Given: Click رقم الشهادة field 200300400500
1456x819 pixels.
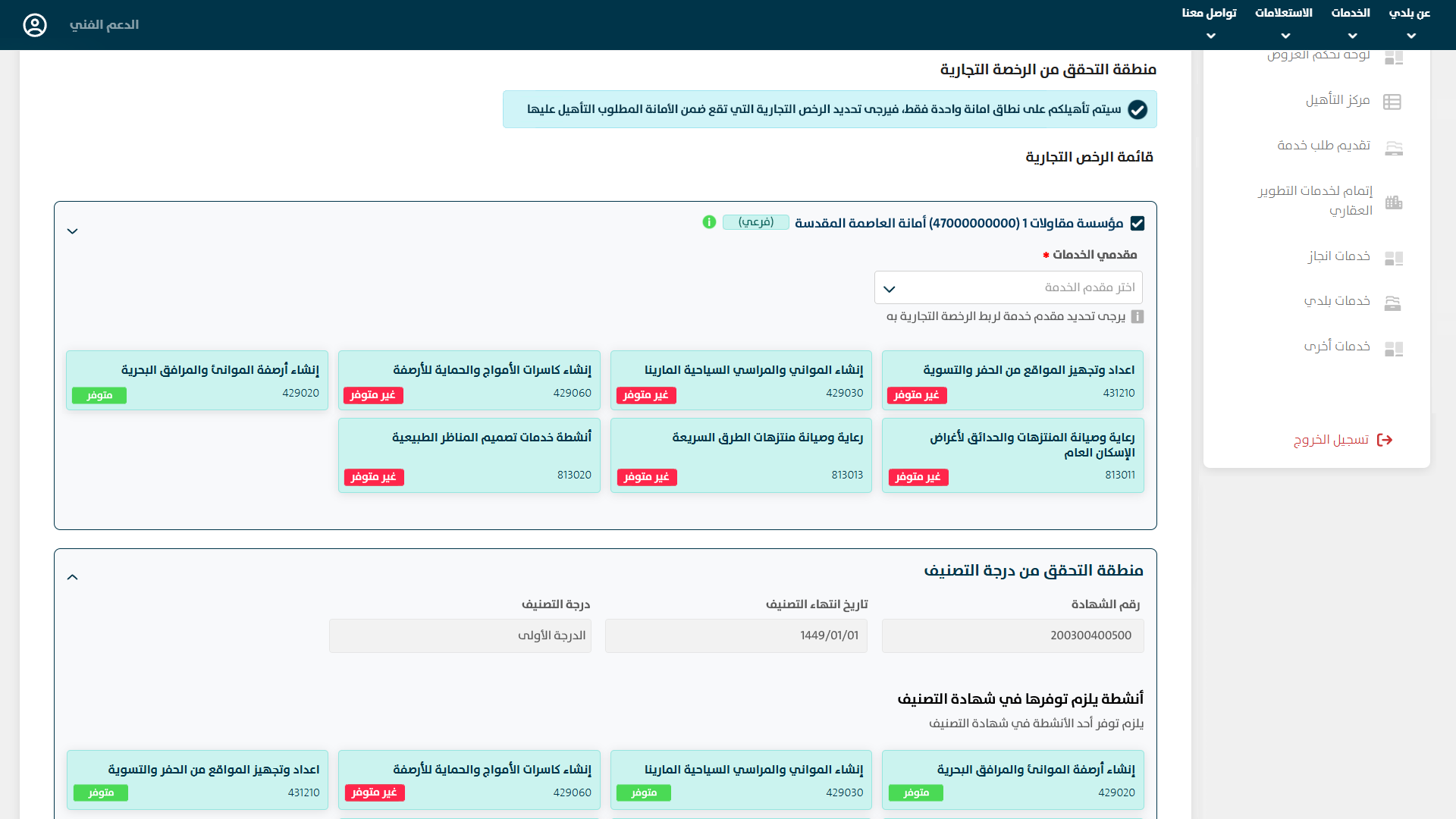Looking at the screenshot, I should click(x=1012, y=635).
